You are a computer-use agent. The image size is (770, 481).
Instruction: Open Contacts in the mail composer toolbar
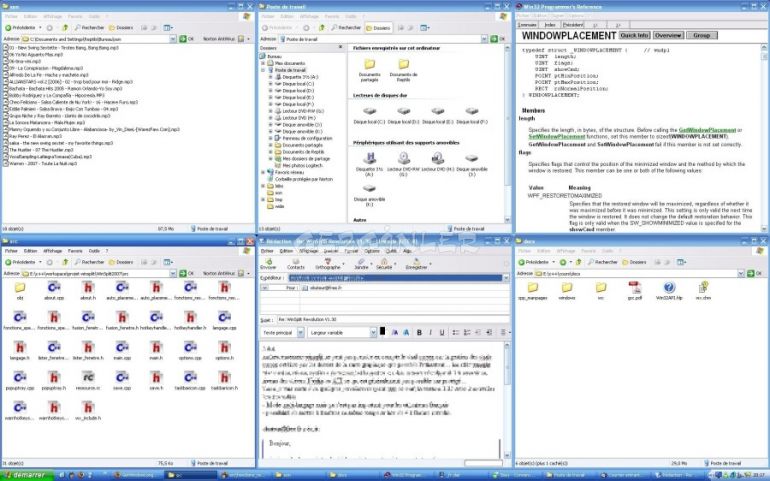[x=296, y=264]
